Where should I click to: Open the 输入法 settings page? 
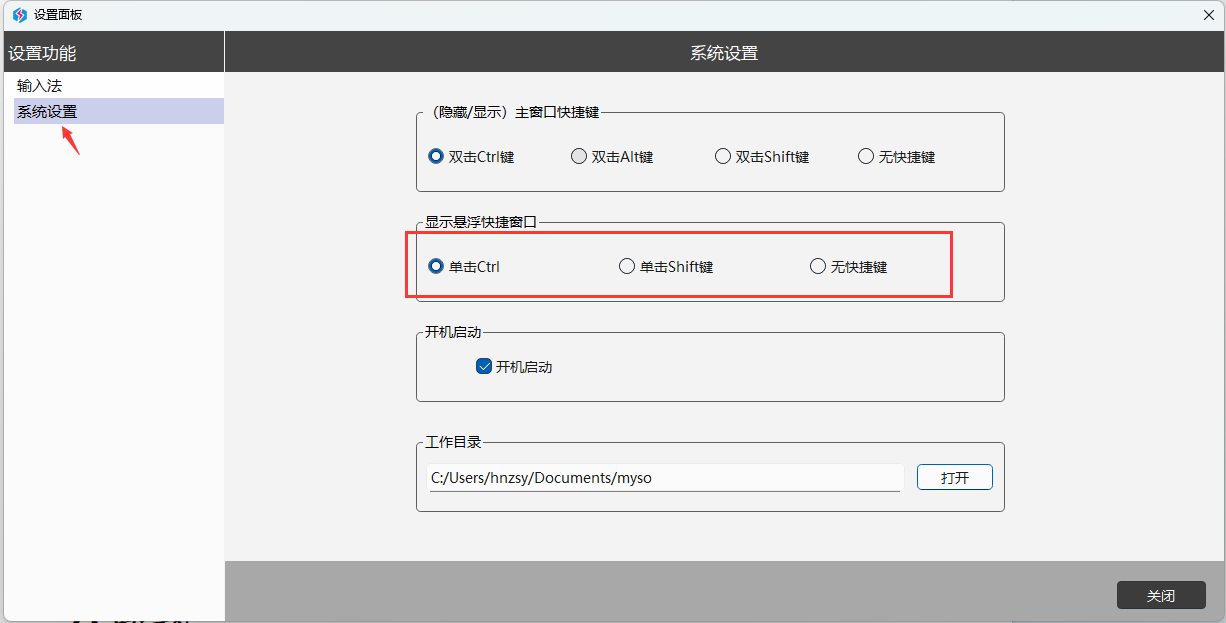(x=40, y=86)
